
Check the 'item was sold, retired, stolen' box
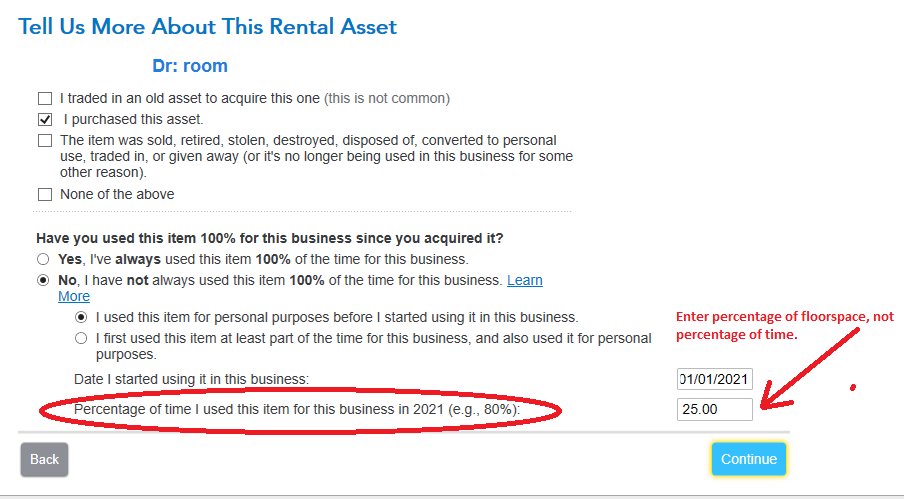pyautogui.click(x=45, y=141)
